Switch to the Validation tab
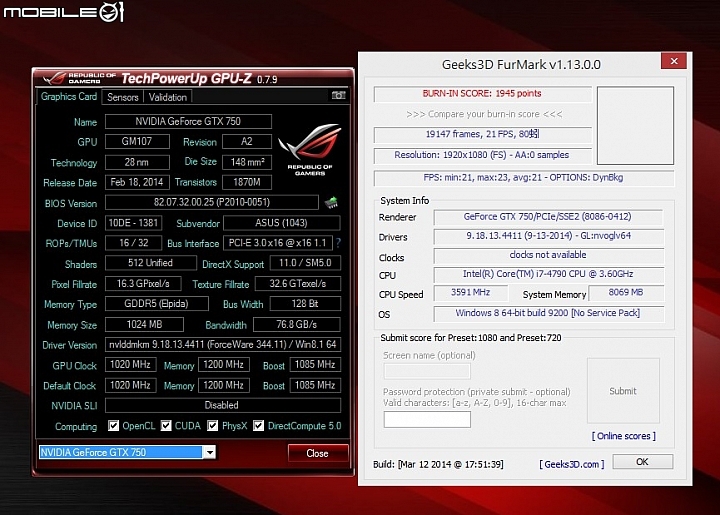Viewport: 720px width, 515px height. pos(168,97)
